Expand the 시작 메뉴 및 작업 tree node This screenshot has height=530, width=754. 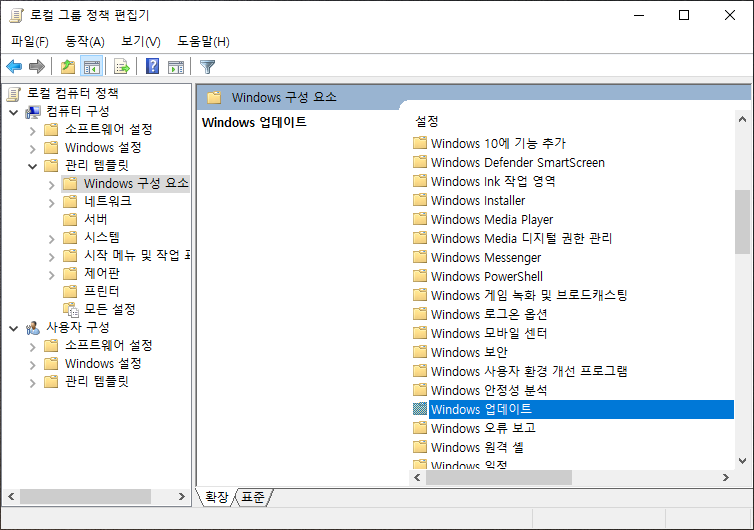(51, 257)
